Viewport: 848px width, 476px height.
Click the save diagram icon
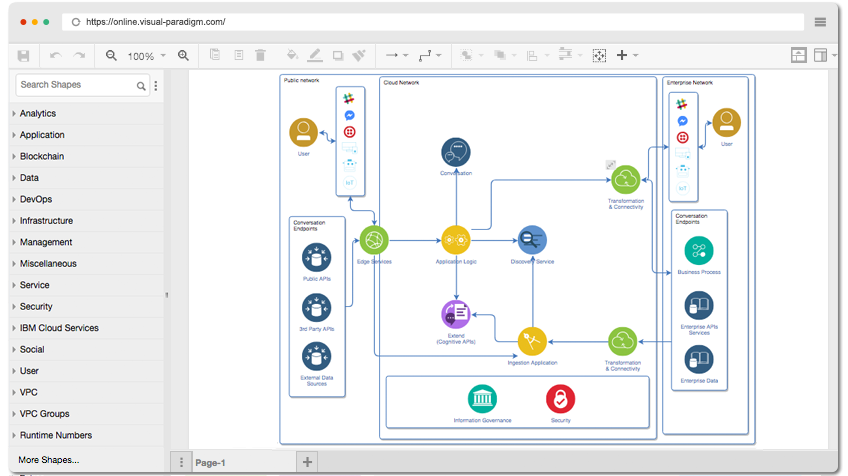(23, 56)
